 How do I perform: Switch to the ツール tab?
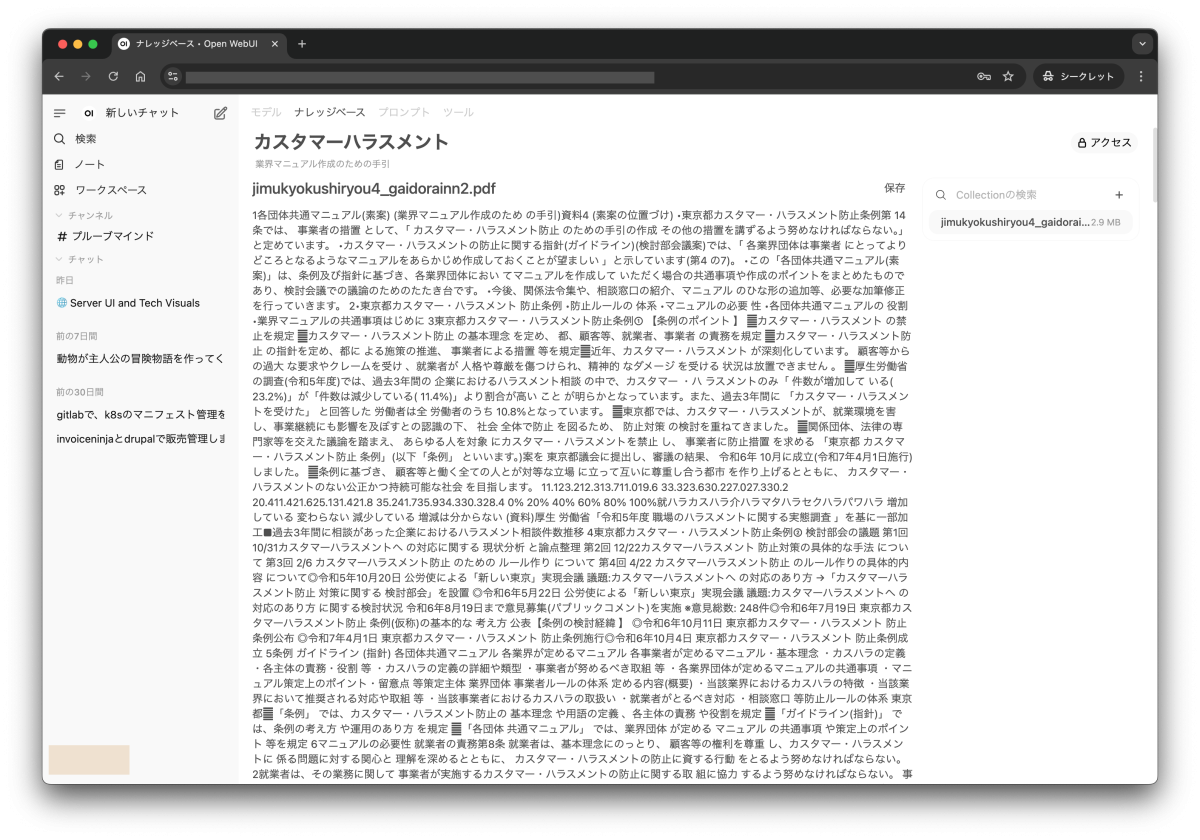tap(458, 112)
